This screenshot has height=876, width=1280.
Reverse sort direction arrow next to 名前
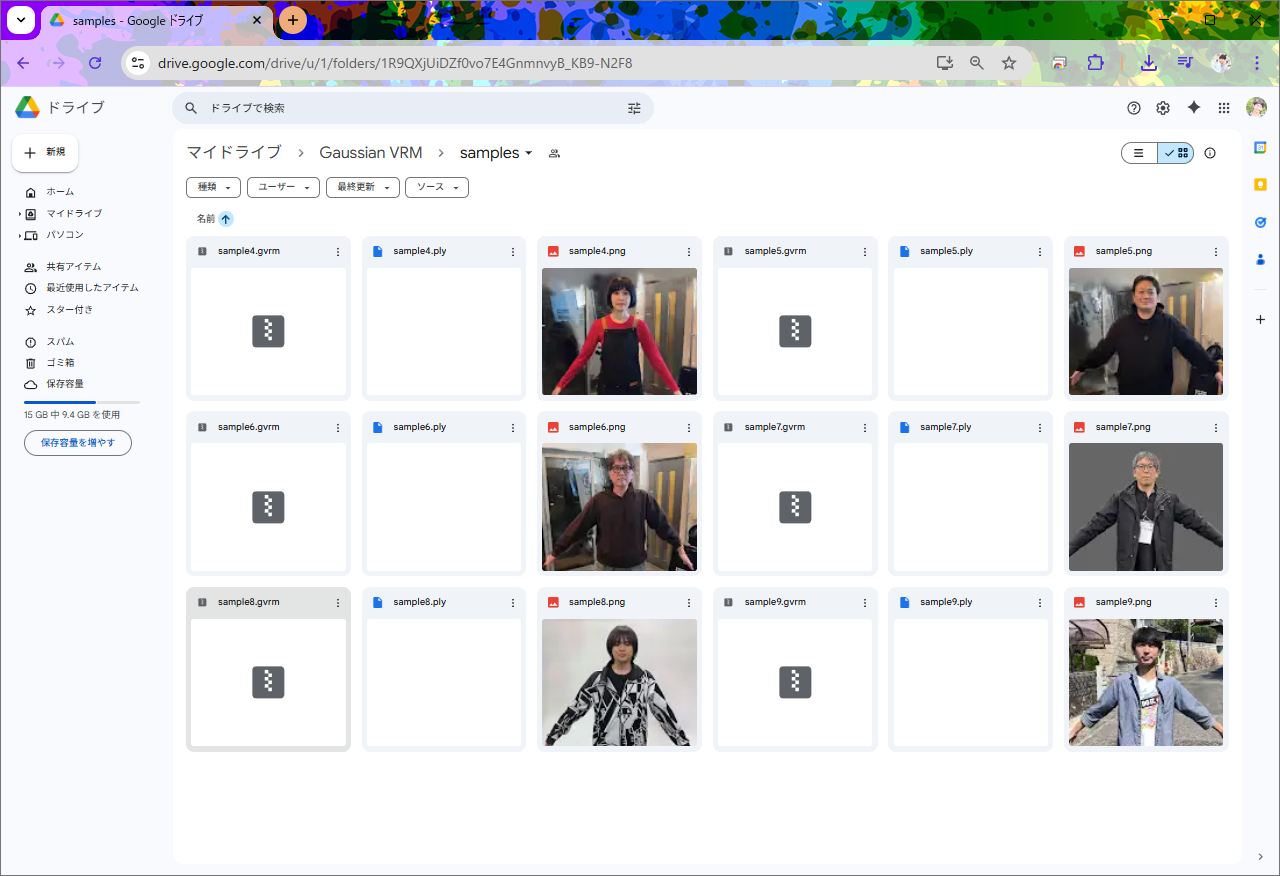[x=226, y=219]
